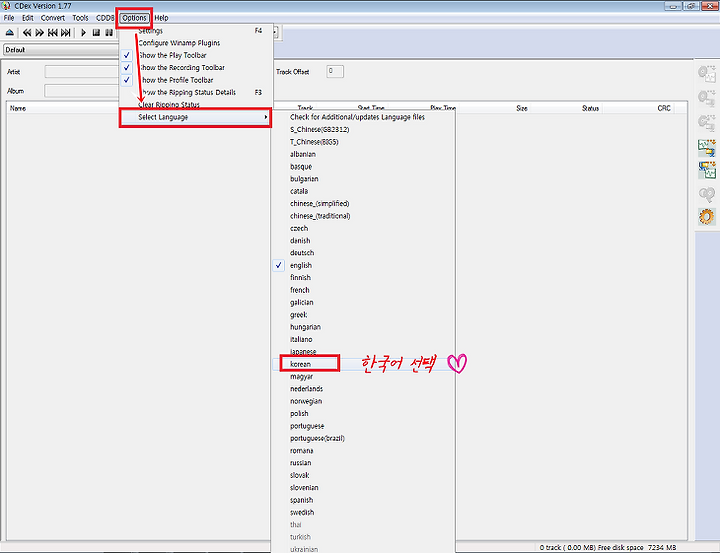The height and width of the screenshot is (553, 720).
Task: Click the Album input field
Action: point(82,91)
